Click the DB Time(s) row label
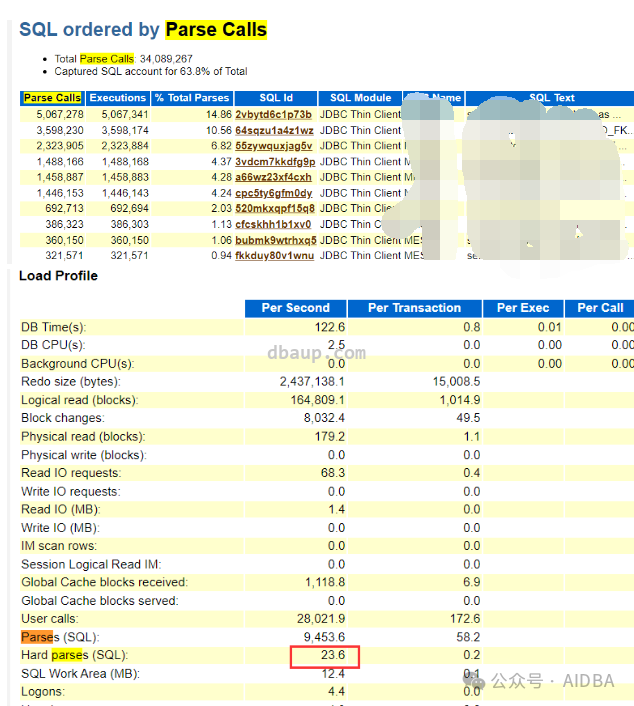 coord(54,327)
